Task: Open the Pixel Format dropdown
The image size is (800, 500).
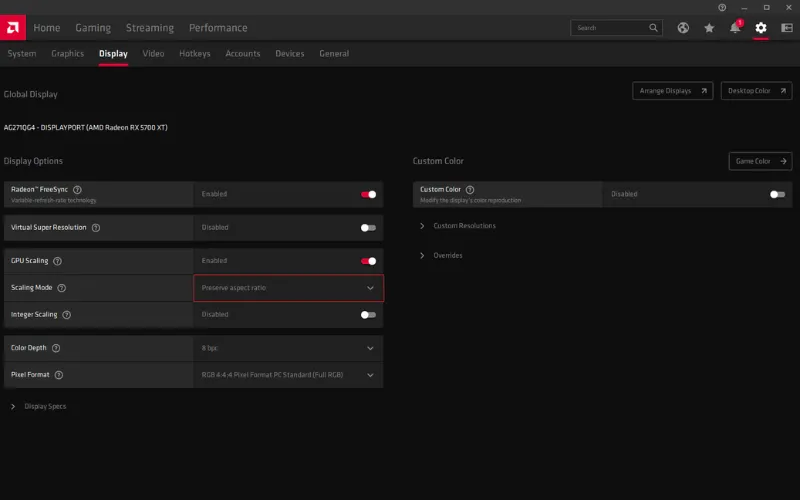Action: pyautogui.click(x=288, y=375)
